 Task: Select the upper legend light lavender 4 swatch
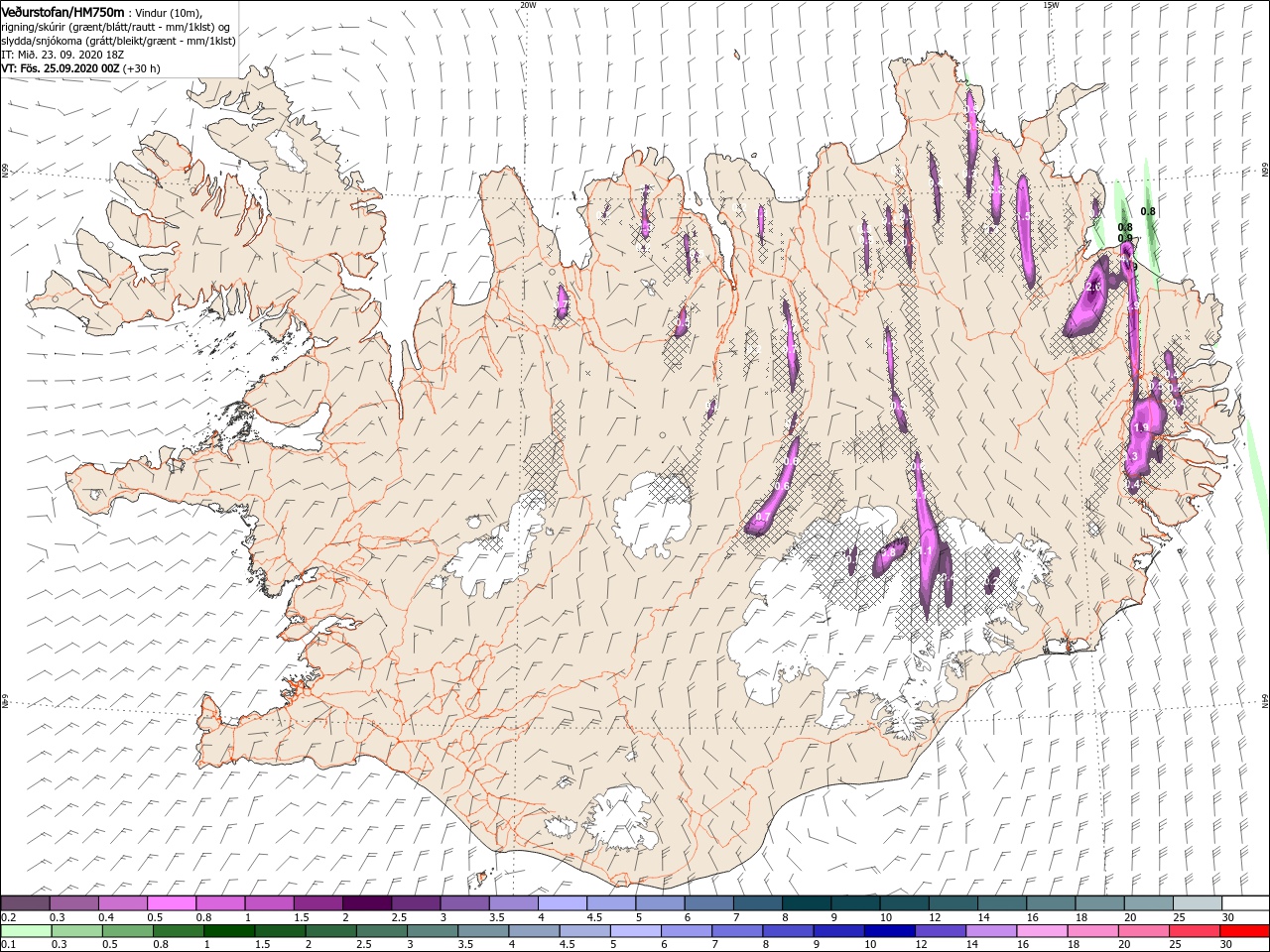[x=562, y=903]
